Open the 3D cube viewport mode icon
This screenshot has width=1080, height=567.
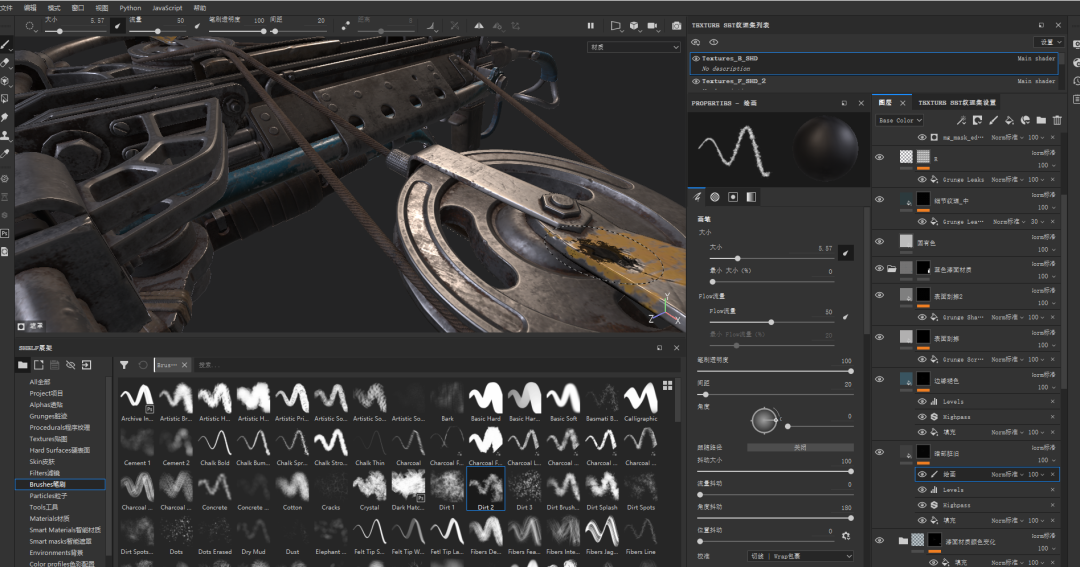[x=634, y=25]
